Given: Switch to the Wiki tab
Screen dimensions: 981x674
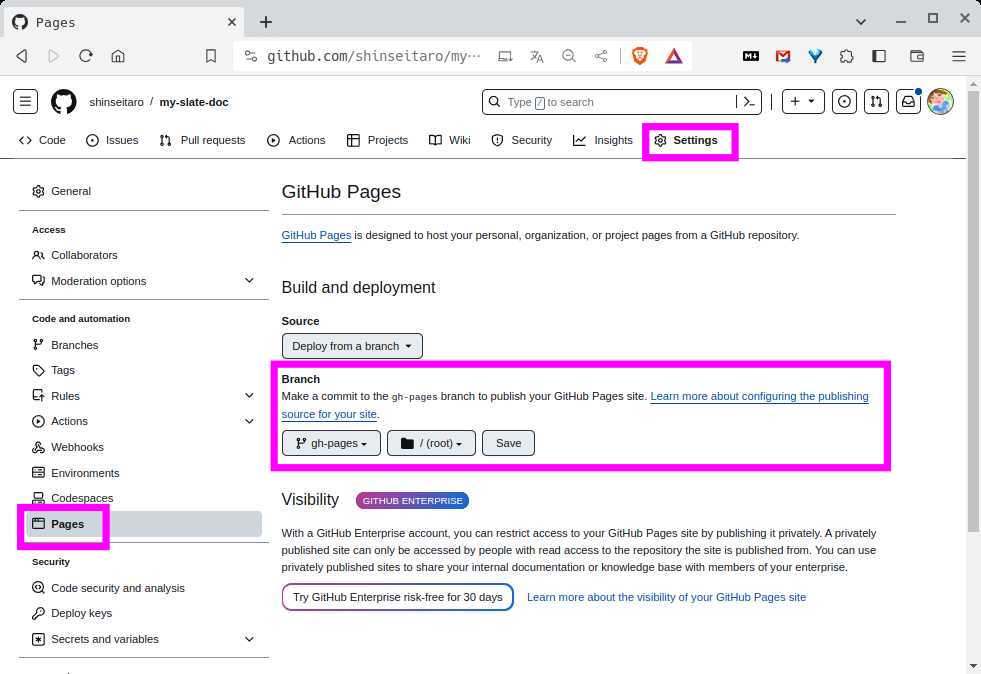Looking at the screenshot, I should coord(450,140).
